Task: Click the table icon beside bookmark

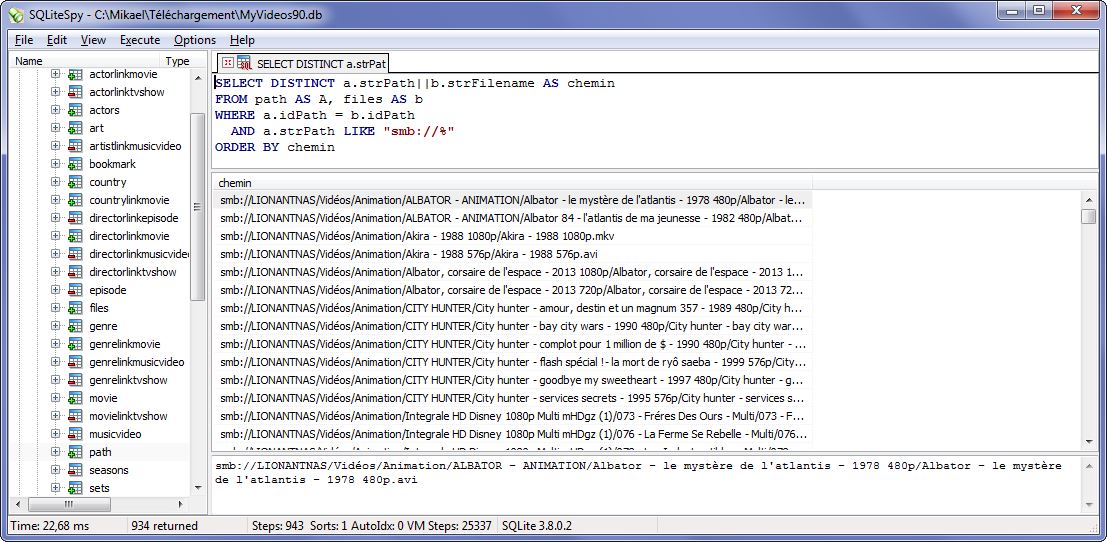Action: click(75, 164)
